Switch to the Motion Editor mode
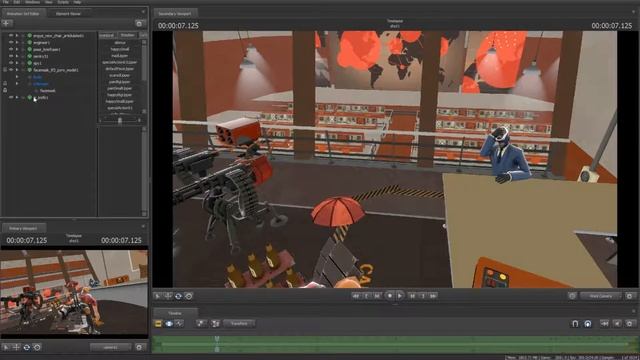This screenshot has width=640, height=360. (169, 324)
